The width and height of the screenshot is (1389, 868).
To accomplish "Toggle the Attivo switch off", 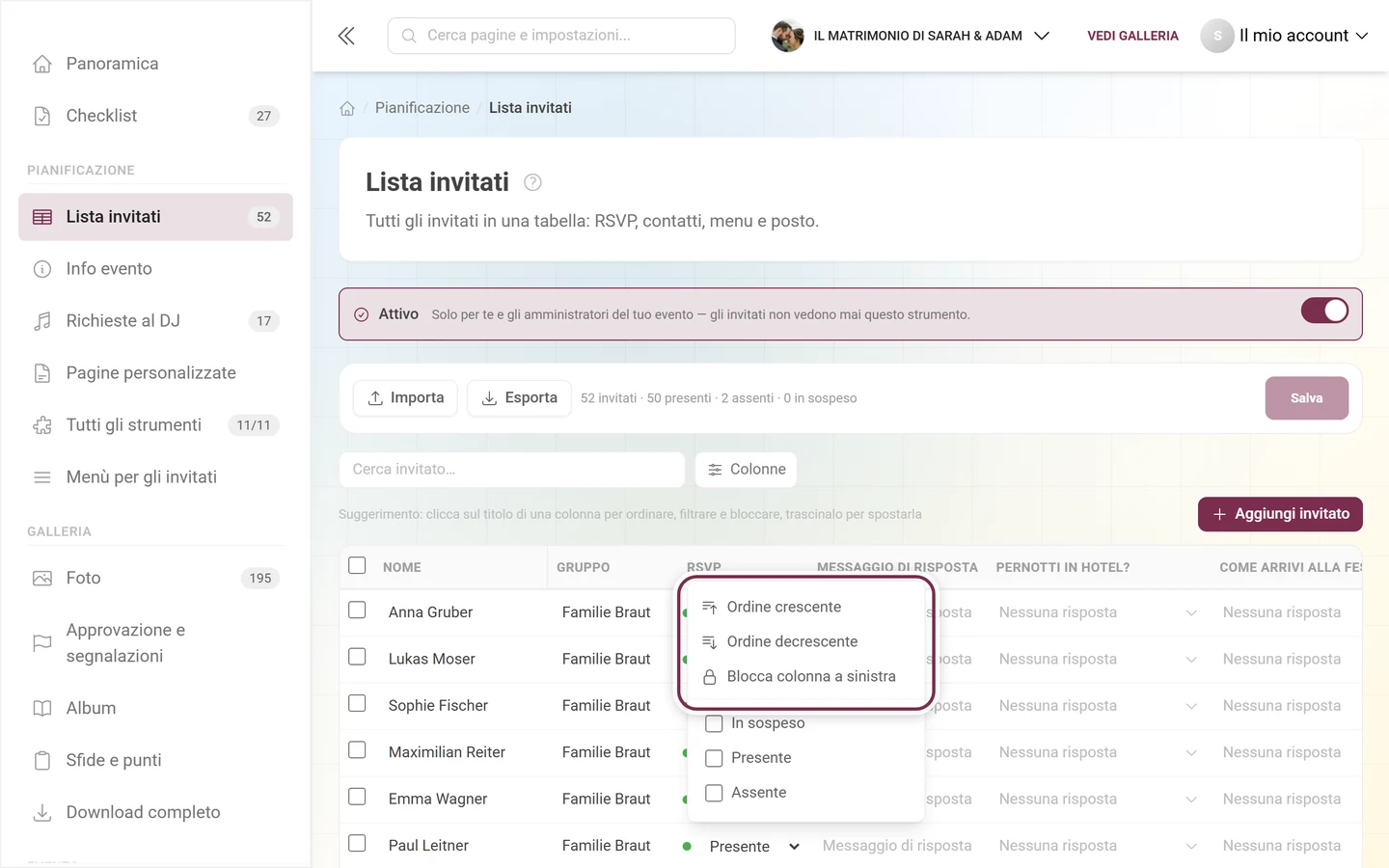I will [1324, 311].
